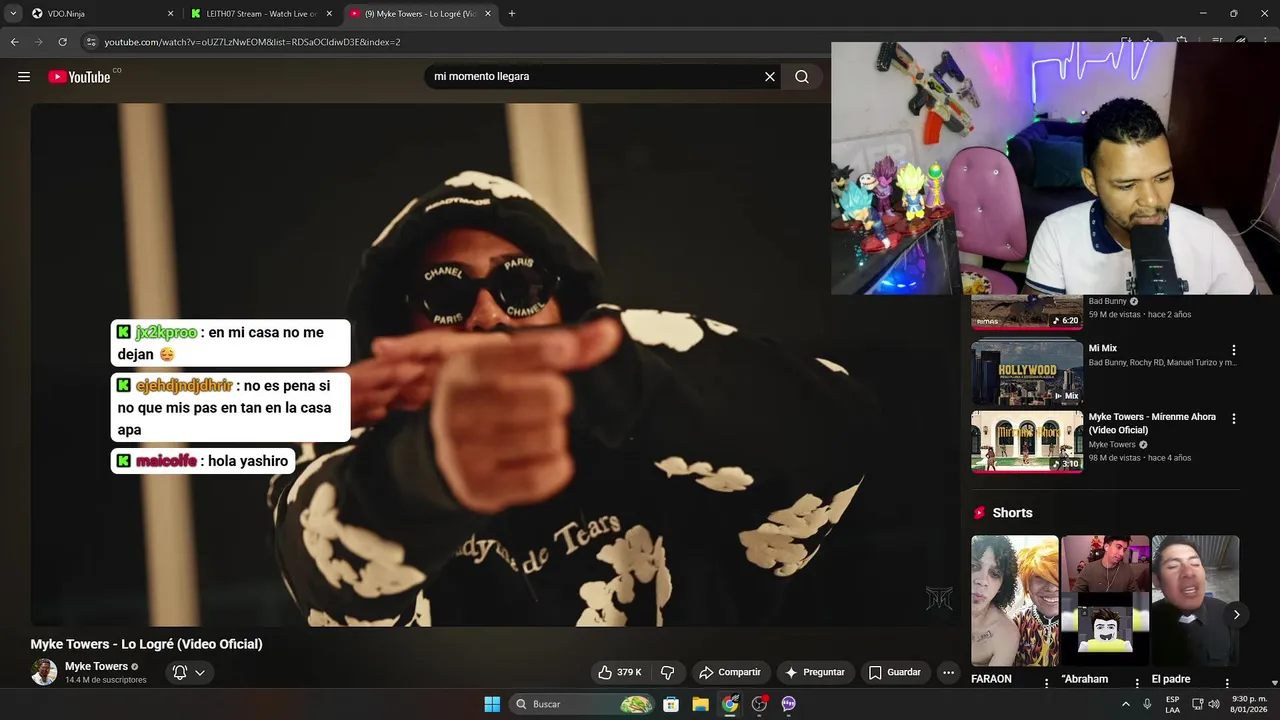
Task: Open Myke Towers - Mírenme Ahora title
Action: [x=1152, y=423]
